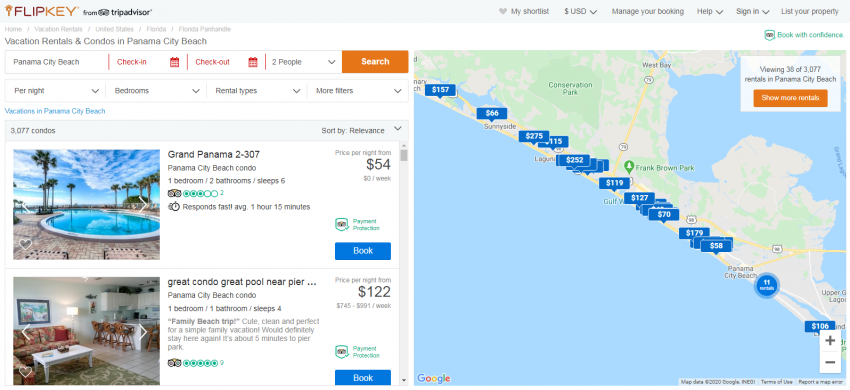Click the results list scrollbar thumb

click(403, 156)
